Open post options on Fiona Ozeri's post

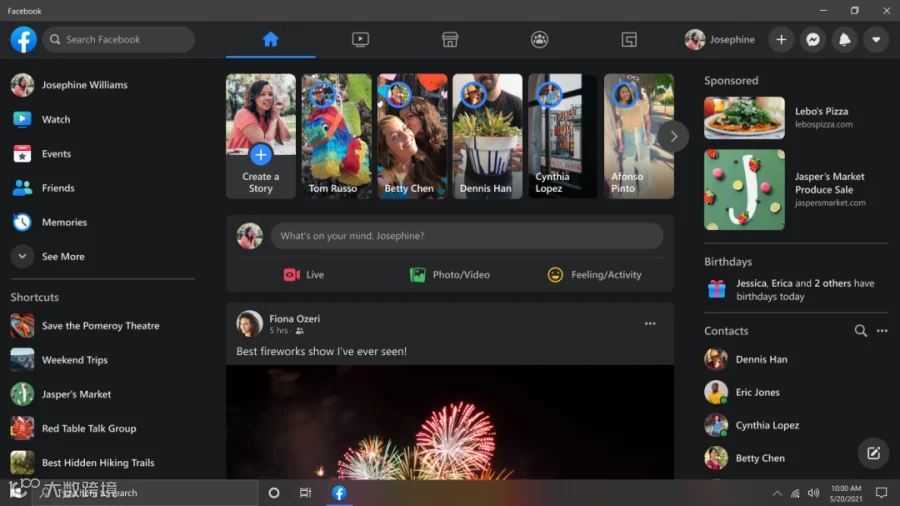coord(650,324)
